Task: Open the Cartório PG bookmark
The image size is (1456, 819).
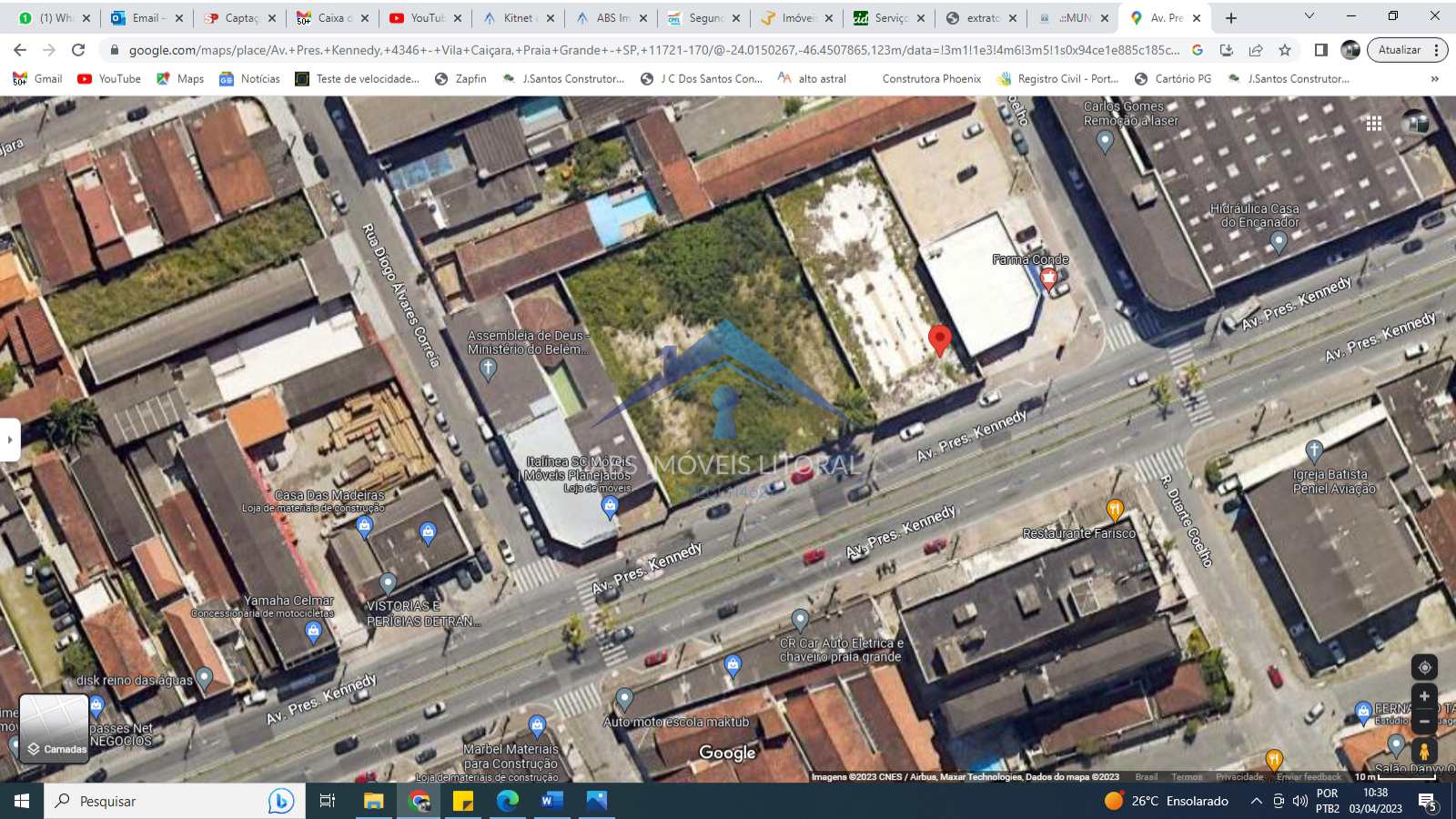Action: tap(1173, 79)
